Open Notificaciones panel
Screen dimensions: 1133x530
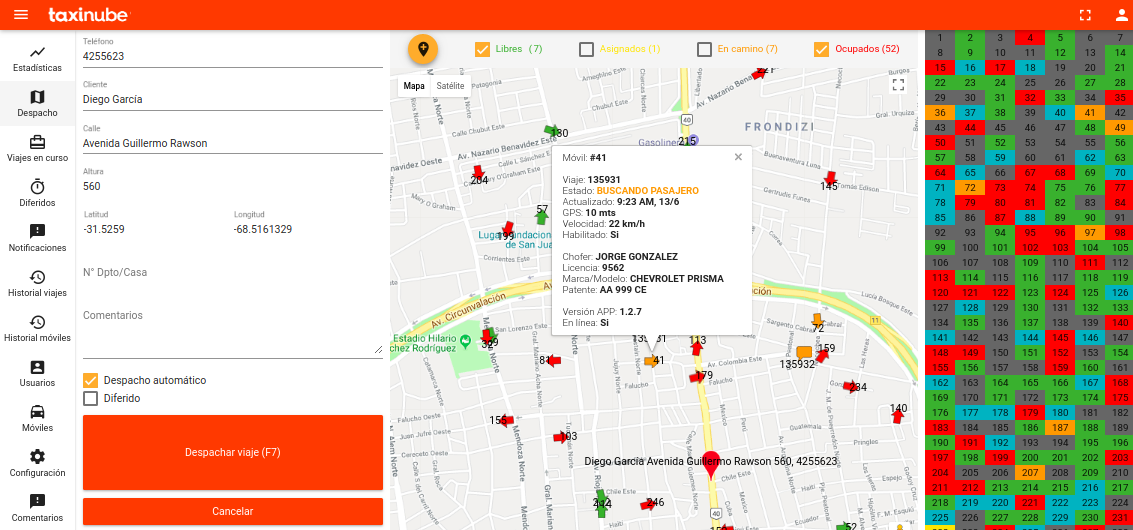coord(37,238)
